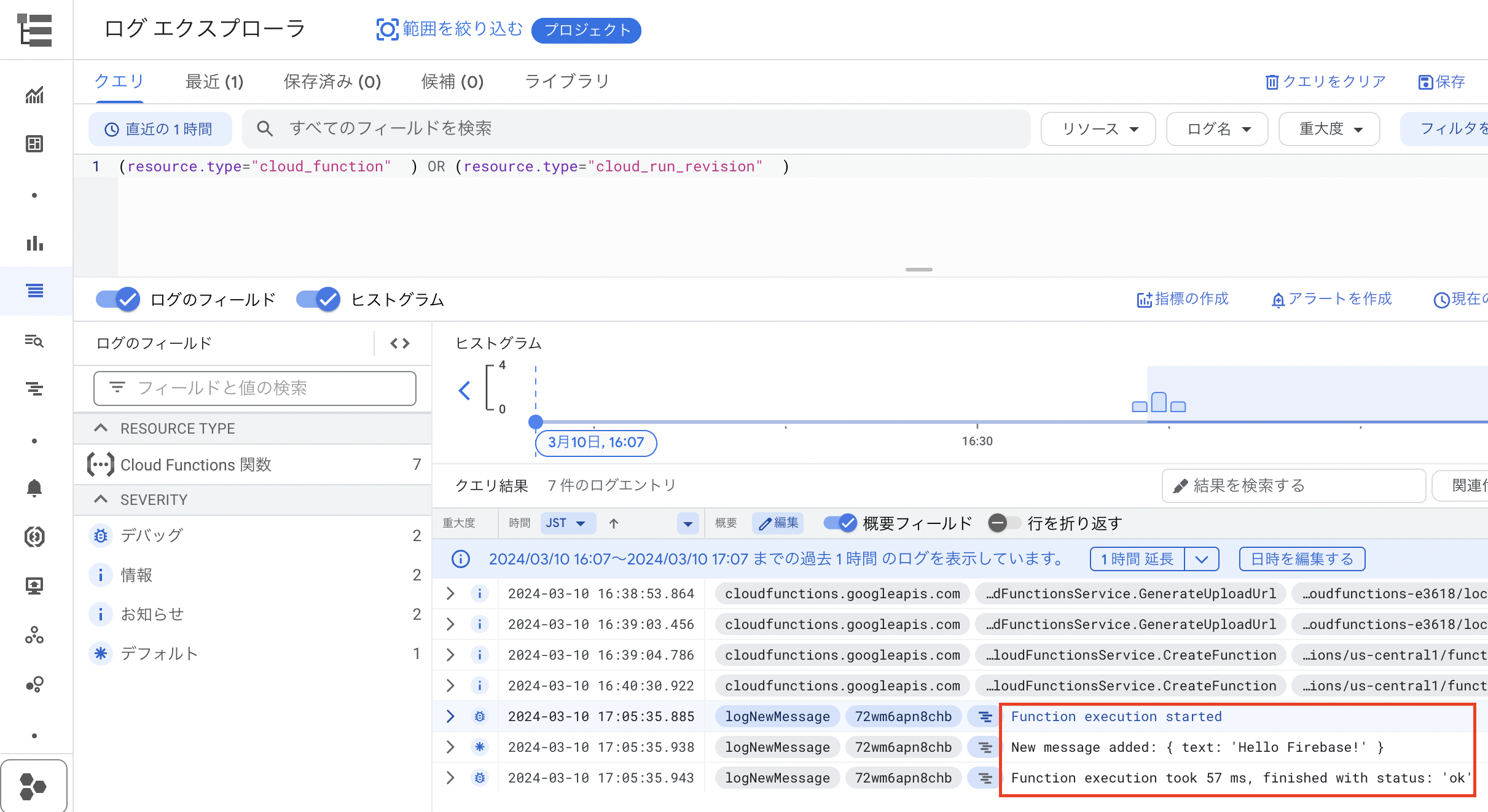Open the ライブラリ tab
The height and width of the screenshot is (812, 1488).
tap(567, 81)
